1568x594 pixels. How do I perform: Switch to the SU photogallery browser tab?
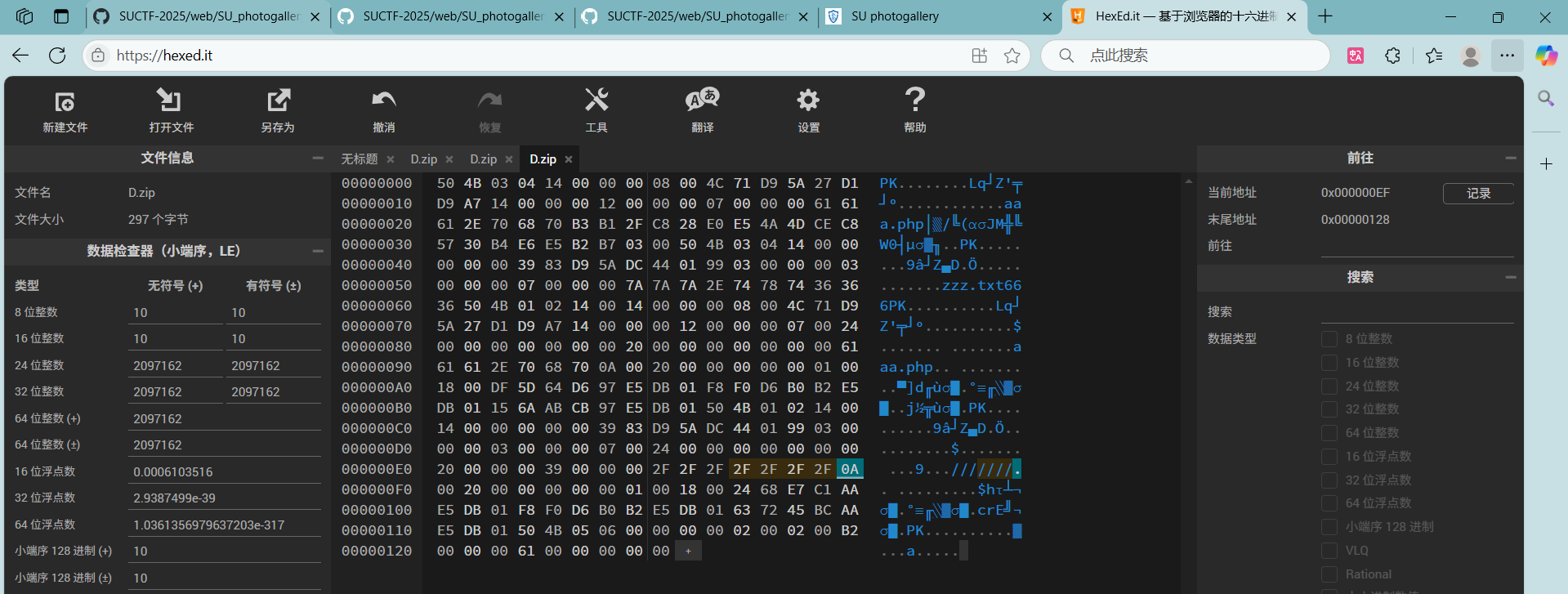(x=940, y=16)
